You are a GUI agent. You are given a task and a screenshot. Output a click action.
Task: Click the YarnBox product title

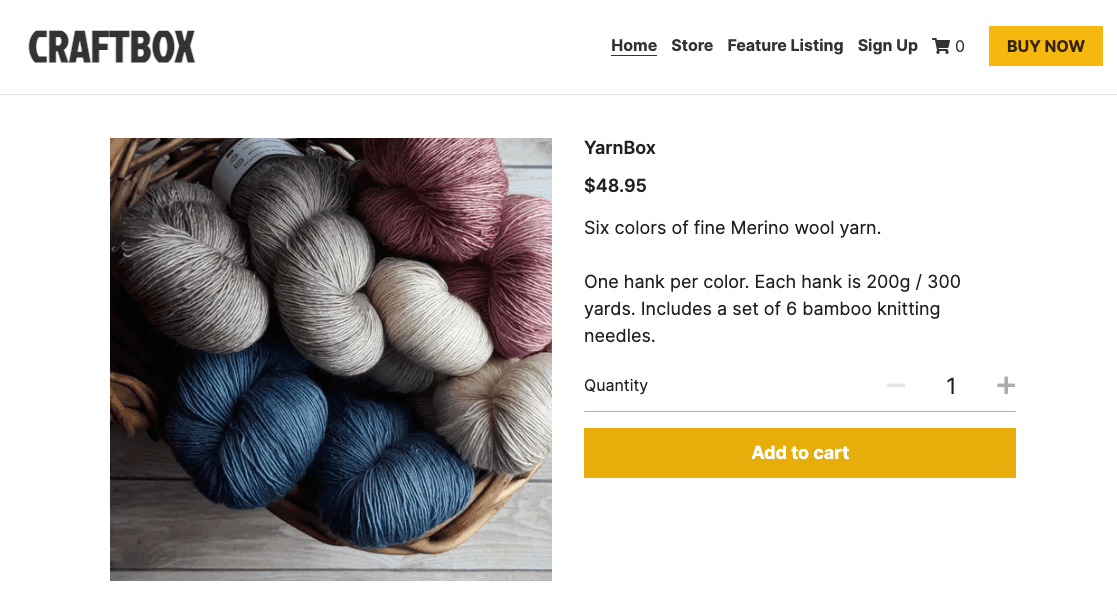coord(620,147)
